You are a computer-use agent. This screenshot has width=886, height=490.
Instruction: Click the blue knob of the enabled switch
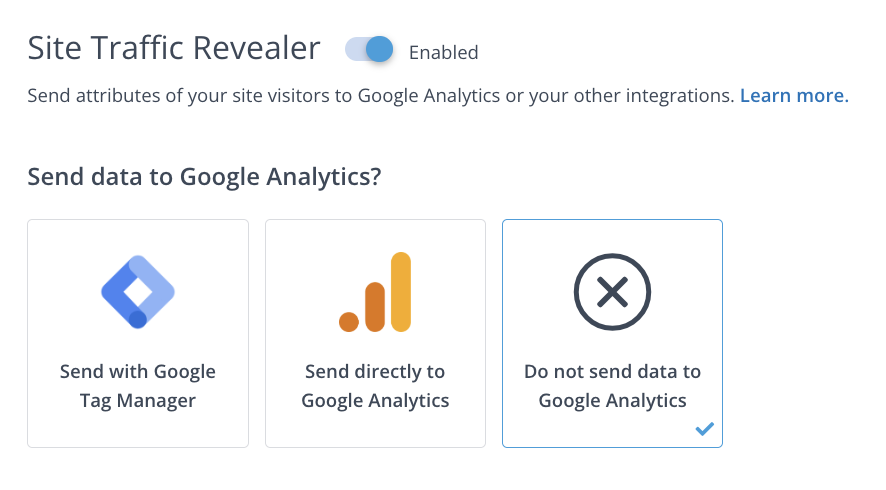(379, 50)
